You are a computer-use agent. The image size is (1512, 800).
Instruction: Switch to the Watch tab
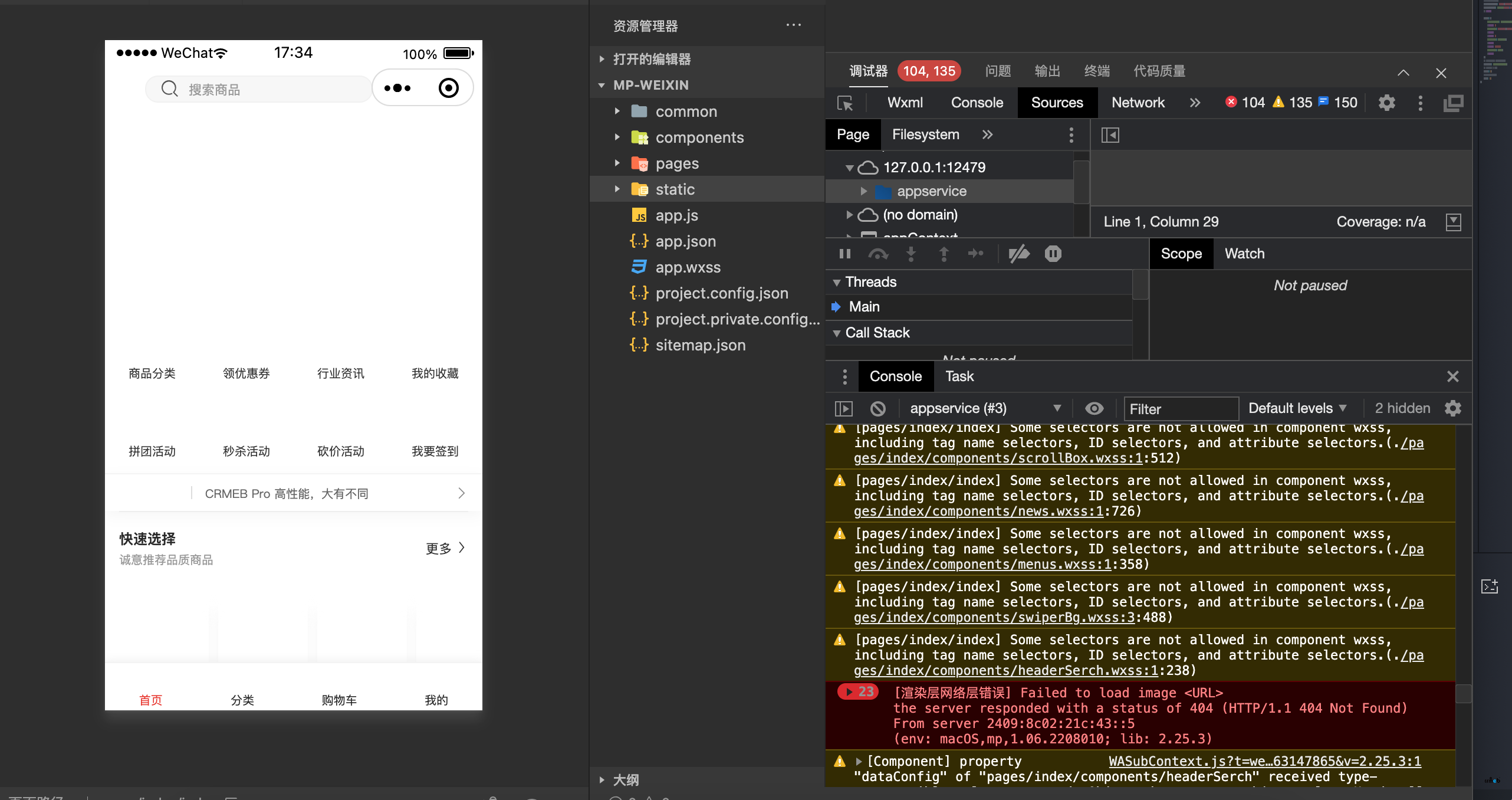pos(1244,254)
